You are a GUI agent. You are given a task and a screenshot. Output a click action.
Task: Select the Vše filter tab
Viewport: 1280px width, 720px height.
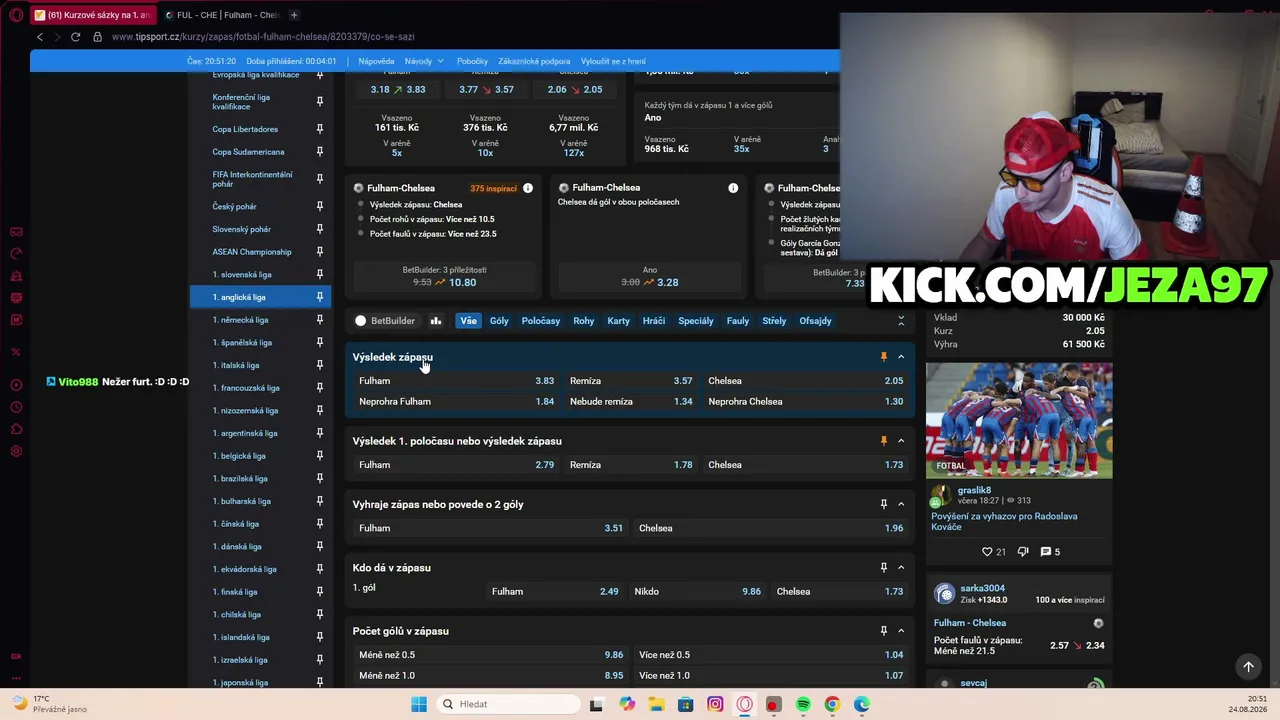pos(468,321)
